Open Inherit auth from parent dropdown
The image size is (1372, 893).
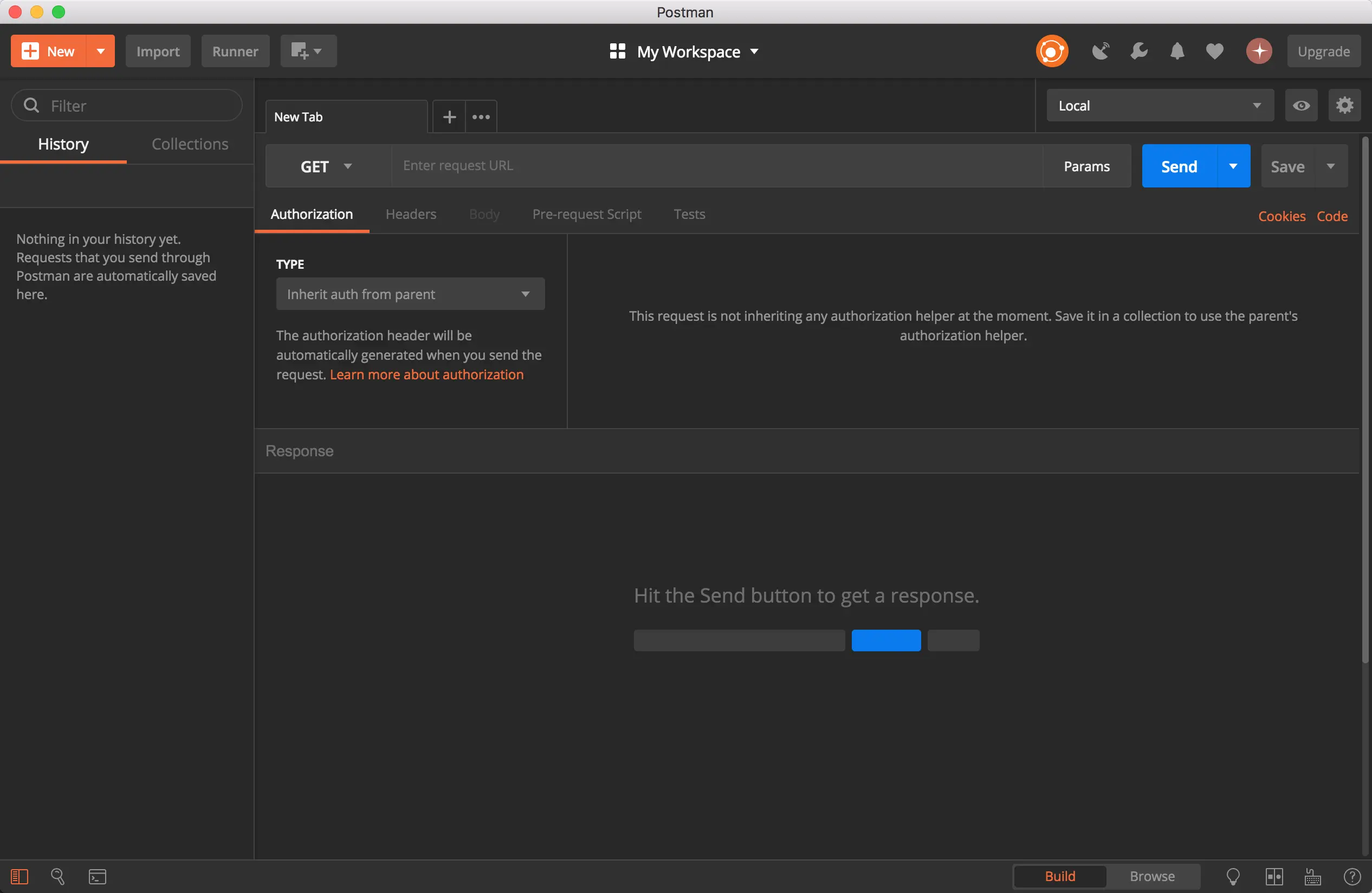click(410, 294)
